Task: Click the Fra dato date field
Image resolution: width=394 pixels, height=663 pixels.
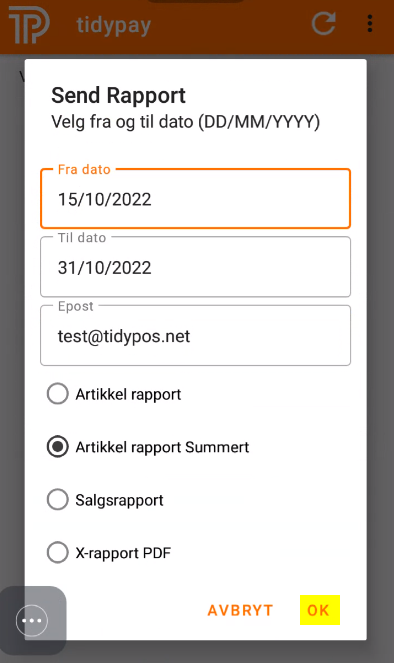Action: click(x=195, y=199)
